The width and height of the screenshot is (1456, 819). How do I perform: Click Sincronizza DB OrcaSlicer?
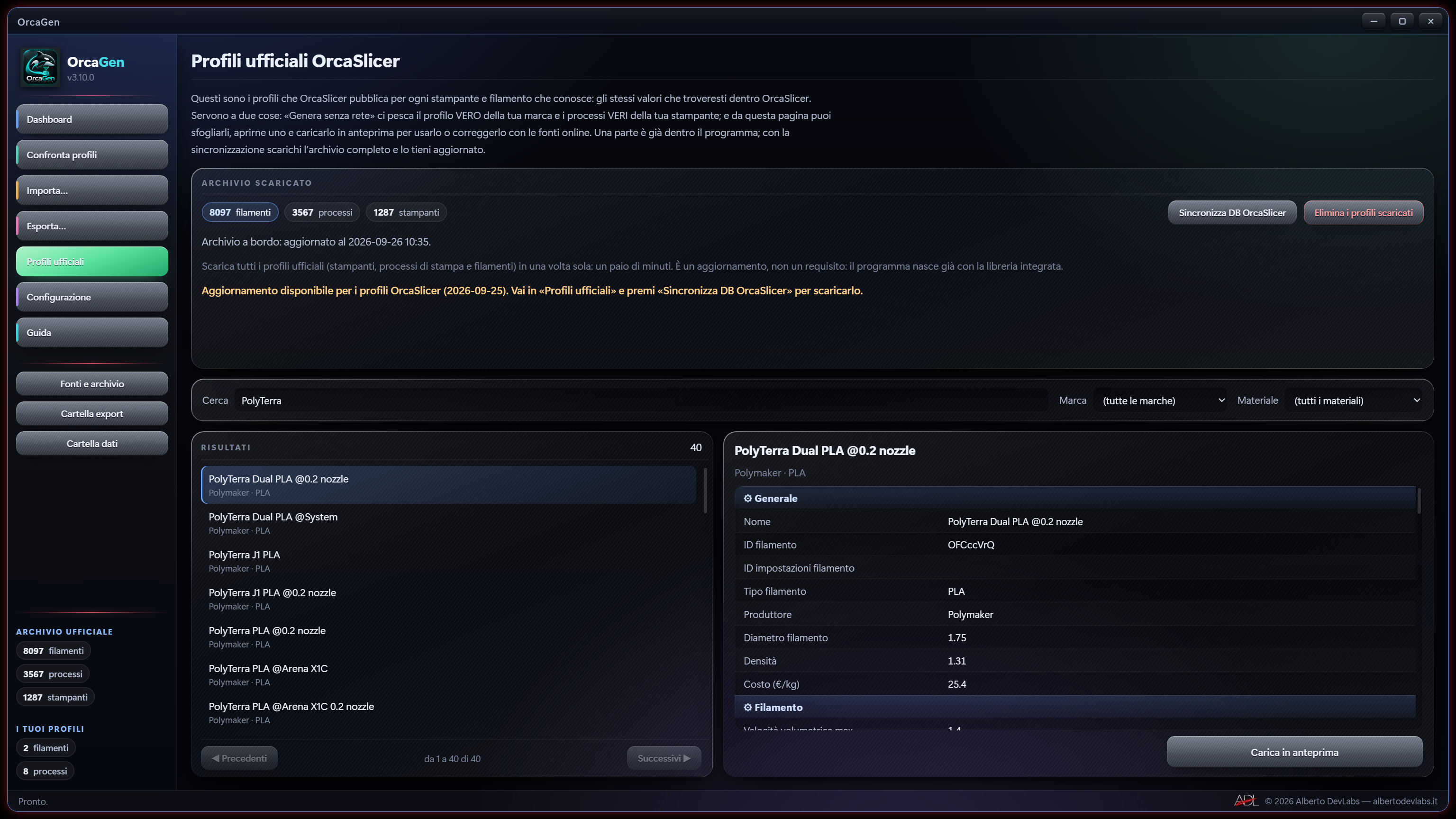pos(1232,213)
